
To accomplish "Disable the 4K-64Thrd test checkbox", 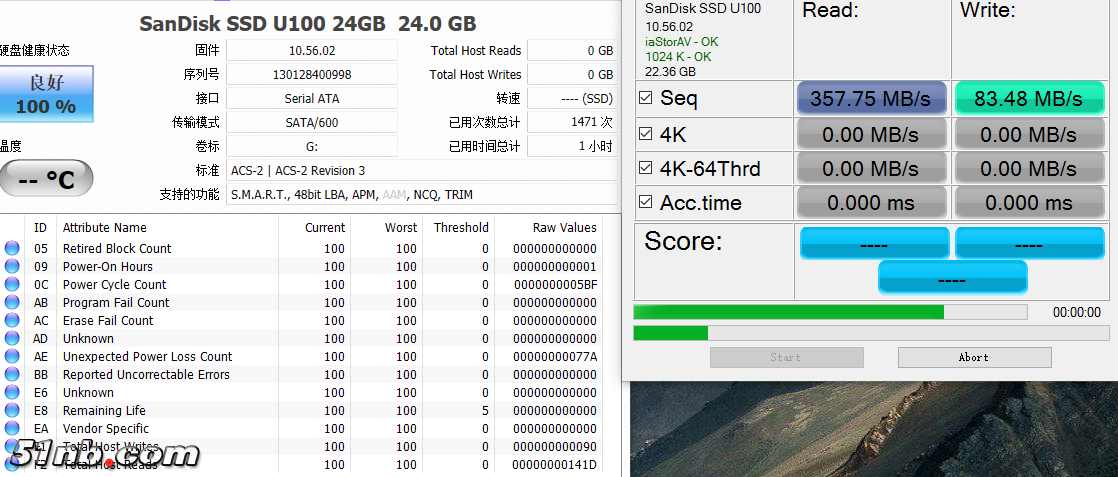I will pyautogui.click(x=646, y=168).
